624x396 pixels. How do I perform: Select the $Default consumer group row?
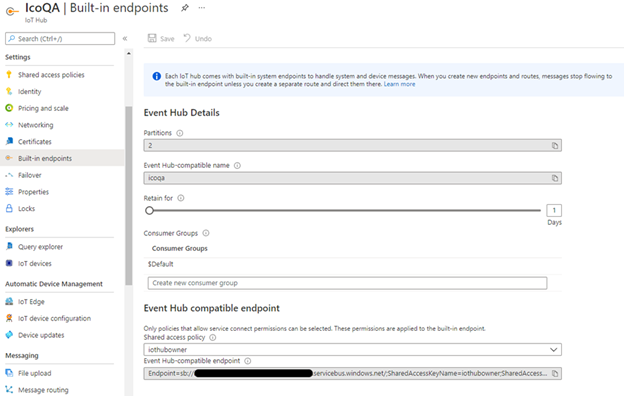[353, 264]
